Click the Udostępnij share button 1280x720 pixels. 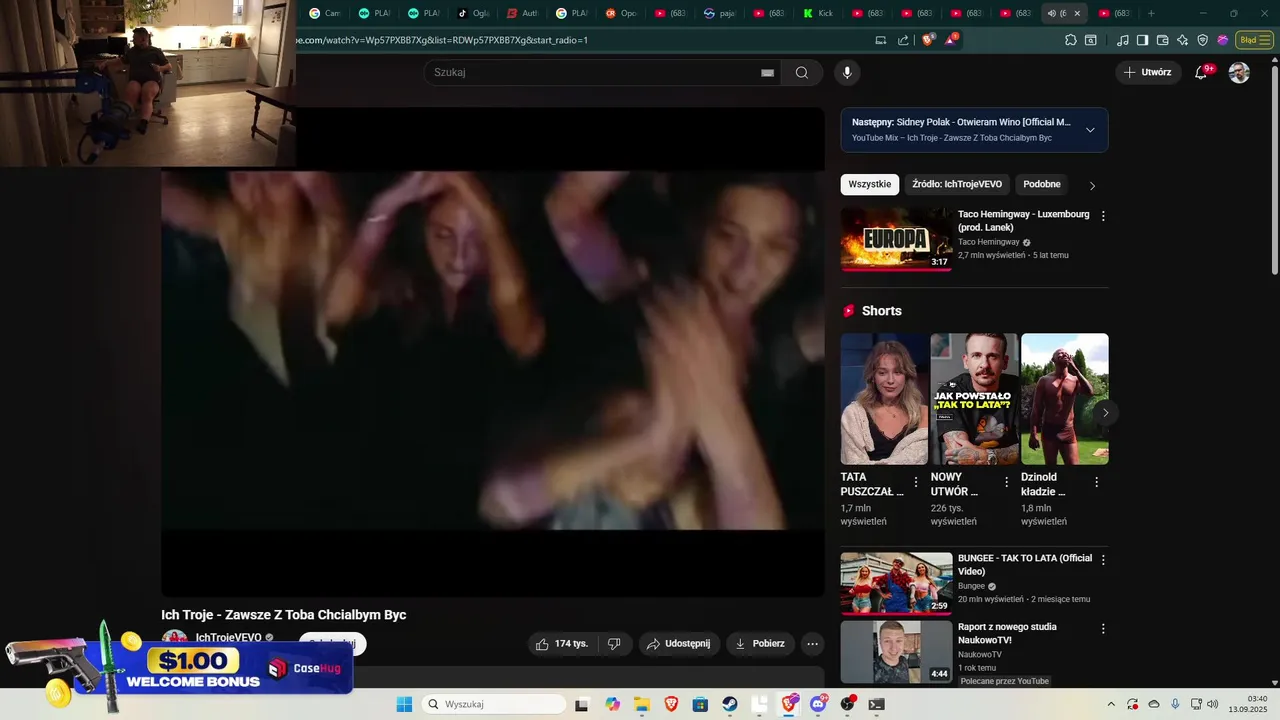(678, 644)
